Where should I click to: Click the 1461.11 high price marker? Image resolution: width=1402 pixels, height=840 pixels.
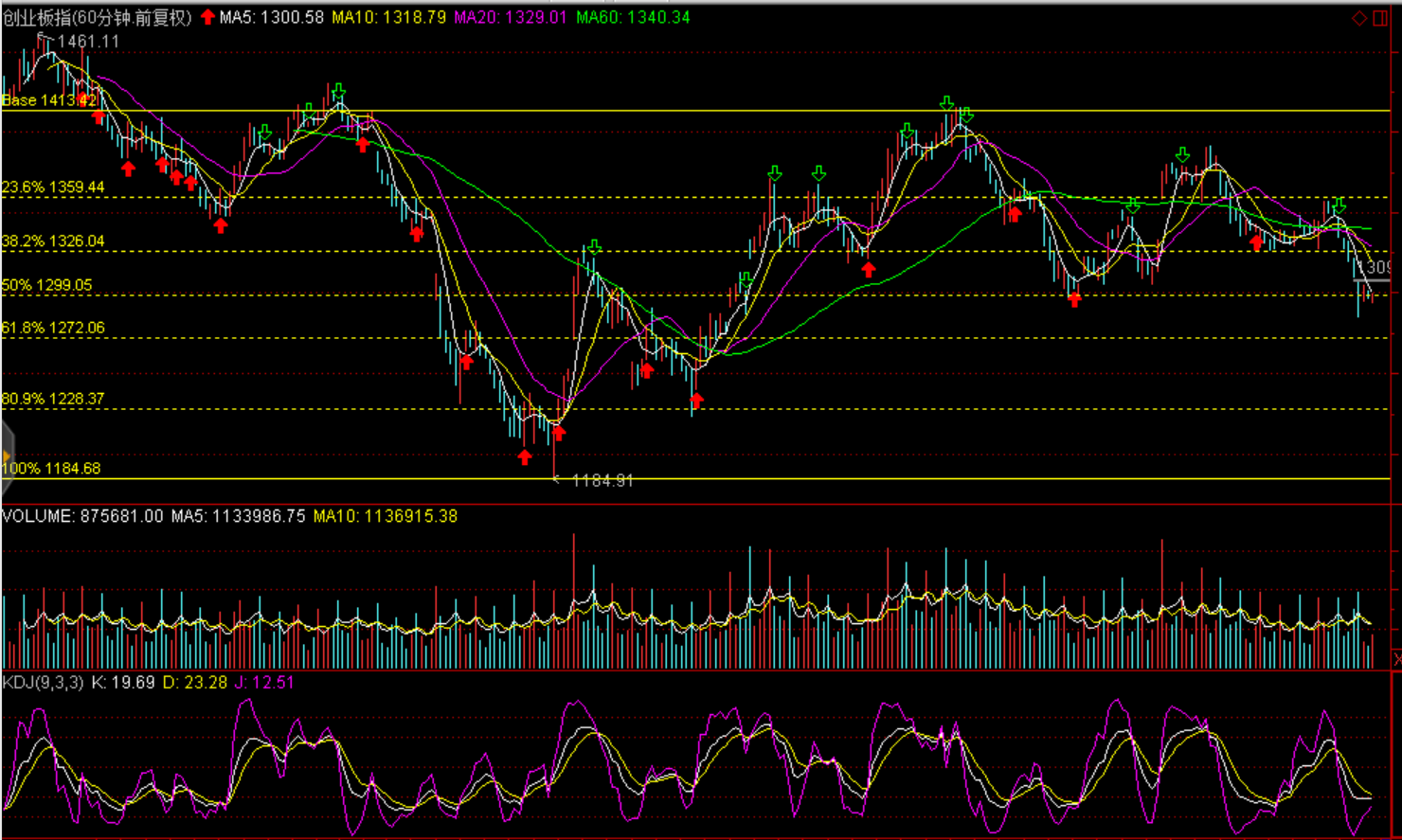[88, 42]
